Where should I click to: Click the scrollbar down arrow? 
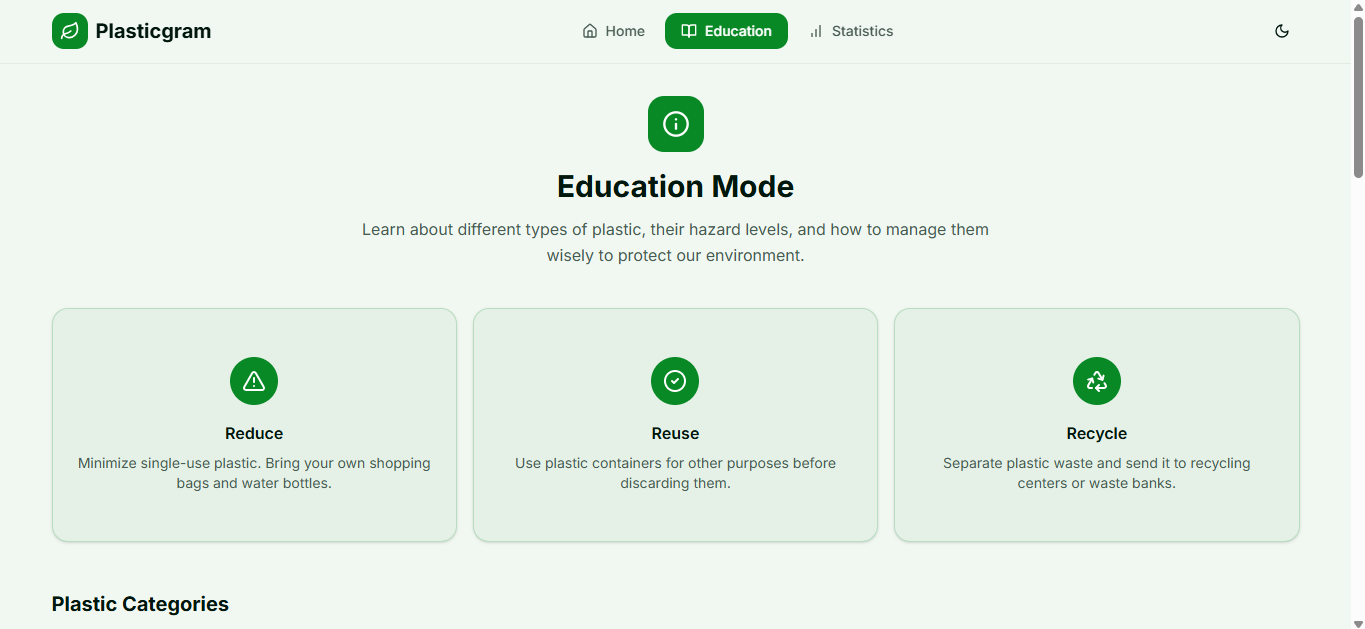click(x=1358, y=622)
